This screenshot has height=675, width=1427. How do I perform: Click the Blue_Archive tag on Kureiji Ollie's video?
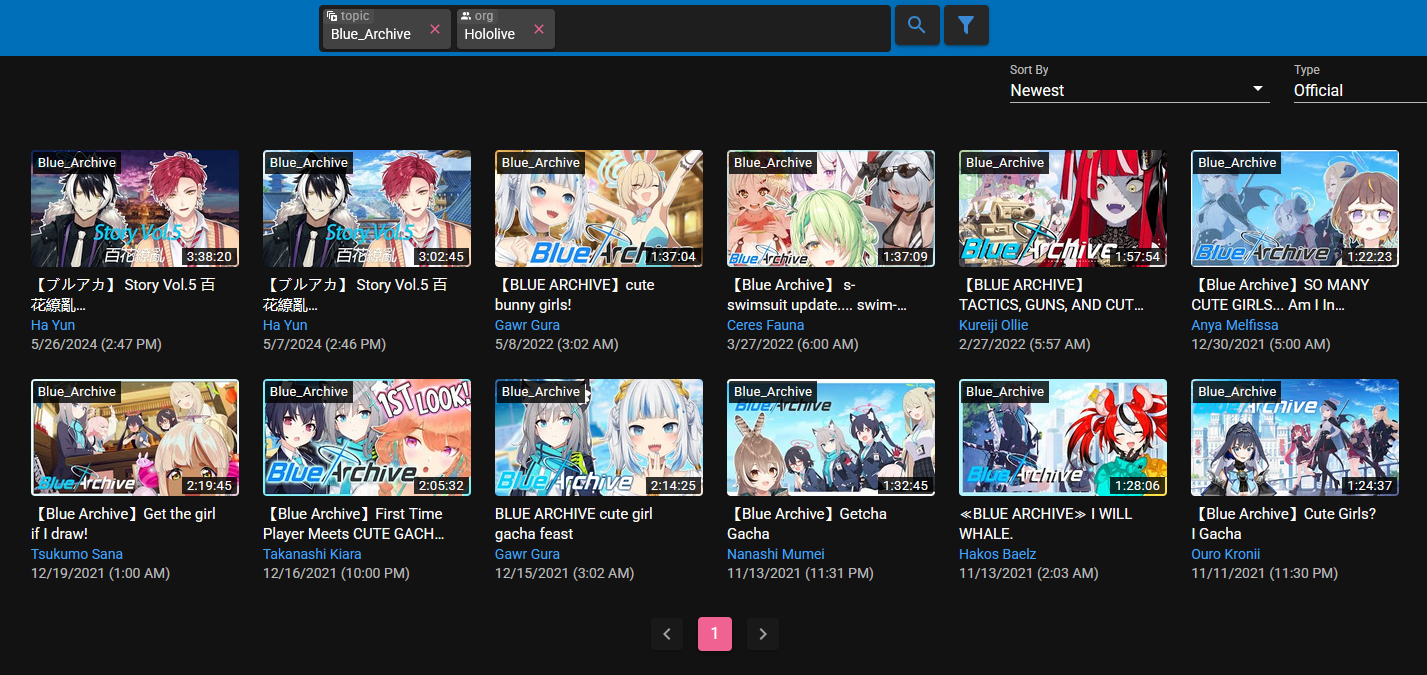tap(1003, 163)
